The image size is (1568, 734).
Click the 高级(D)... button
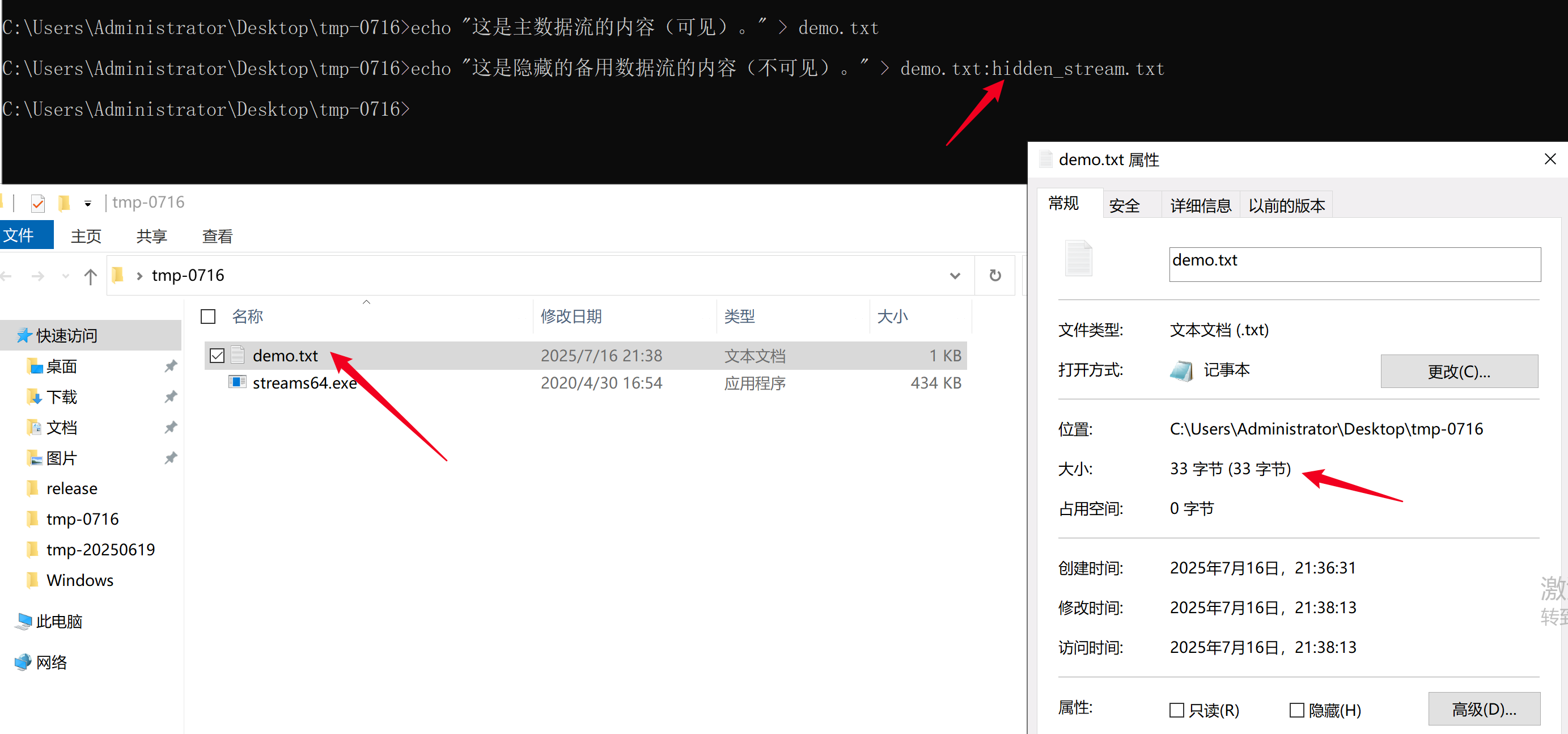coord(1484,709)
